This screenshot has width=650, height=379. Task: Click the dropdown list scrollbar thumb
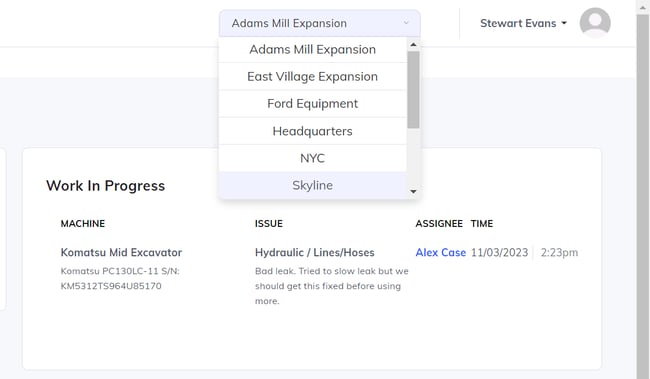click(x=413, y=90)
